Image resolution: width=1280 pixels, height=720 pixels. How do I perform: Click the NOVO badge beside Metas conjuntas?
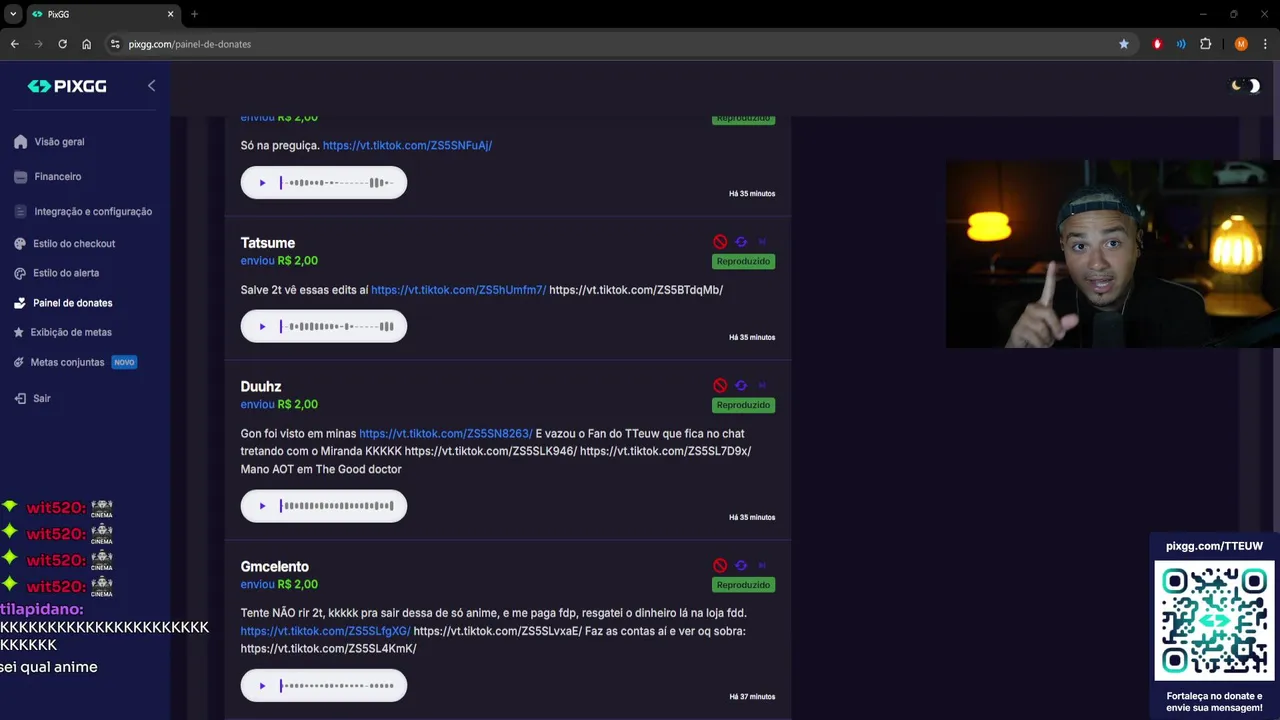tap(124, 362)
